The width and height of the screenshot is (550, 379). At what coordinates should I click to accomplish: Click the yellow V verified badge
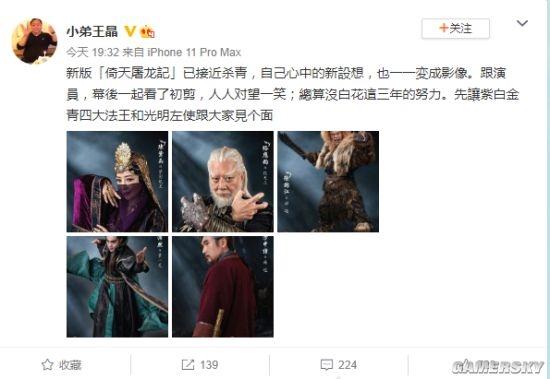coord(130,32)
